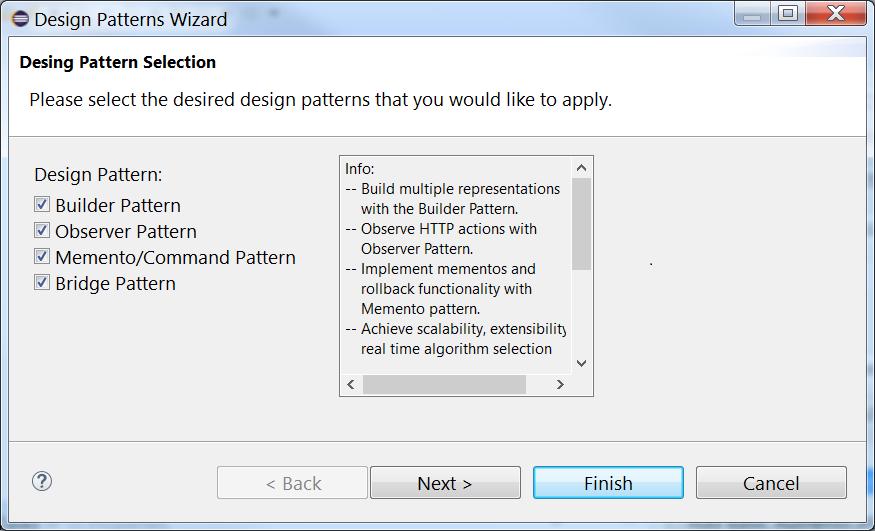875x531 pixels.
Task: Click the info box scroll right arrow
Action: click(560, 384)
